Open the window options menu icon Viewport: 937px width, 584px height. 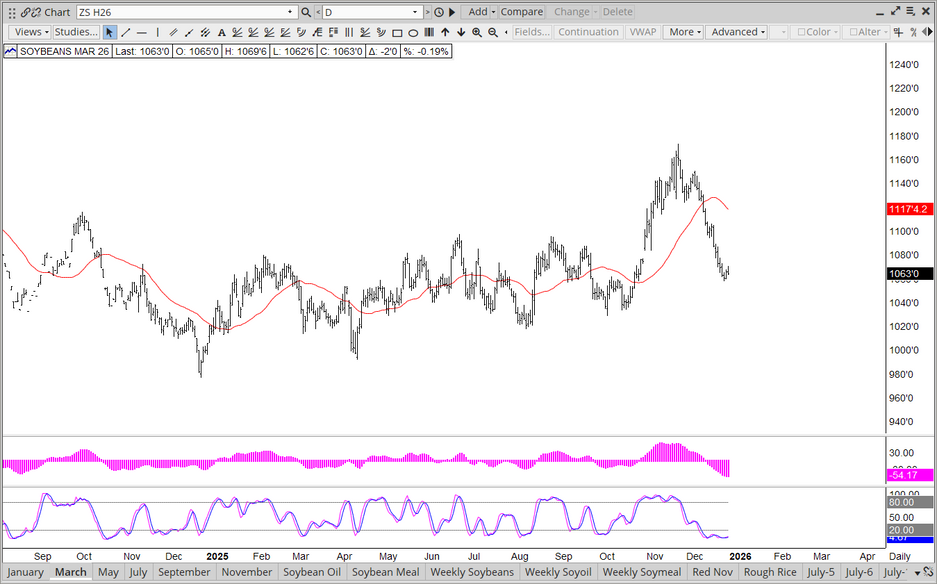pyautogui.click(x=911, y=11)
